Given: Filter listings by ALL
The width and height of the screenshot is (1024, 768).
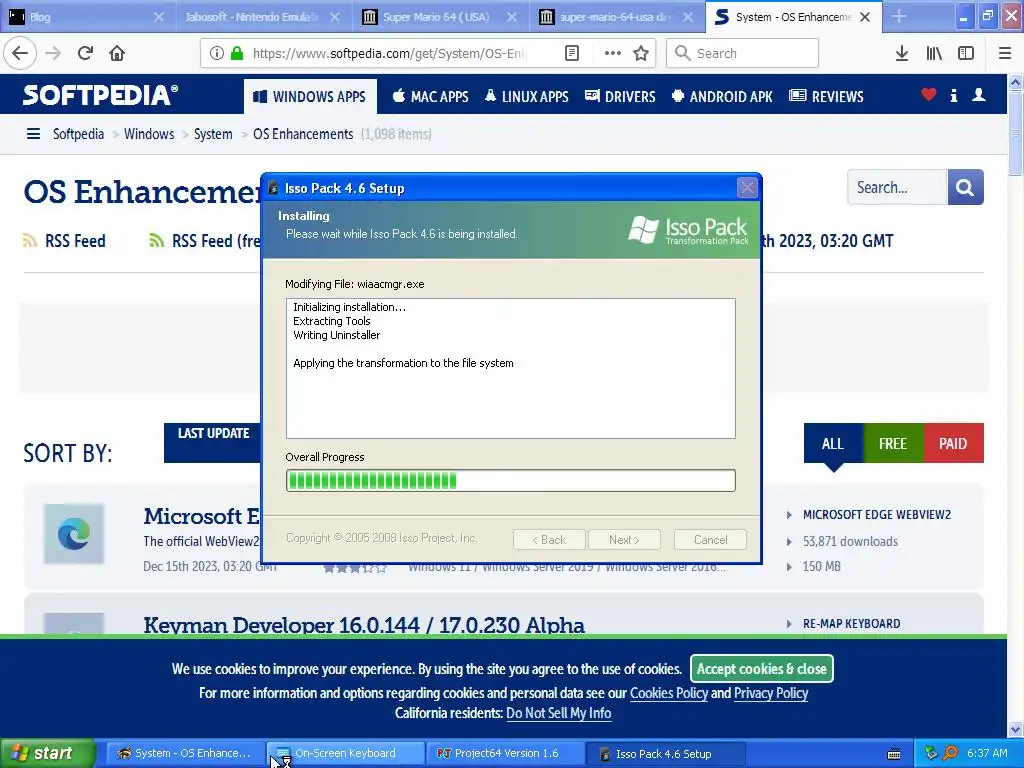Looking at the screenshot, I should [833, 443].
